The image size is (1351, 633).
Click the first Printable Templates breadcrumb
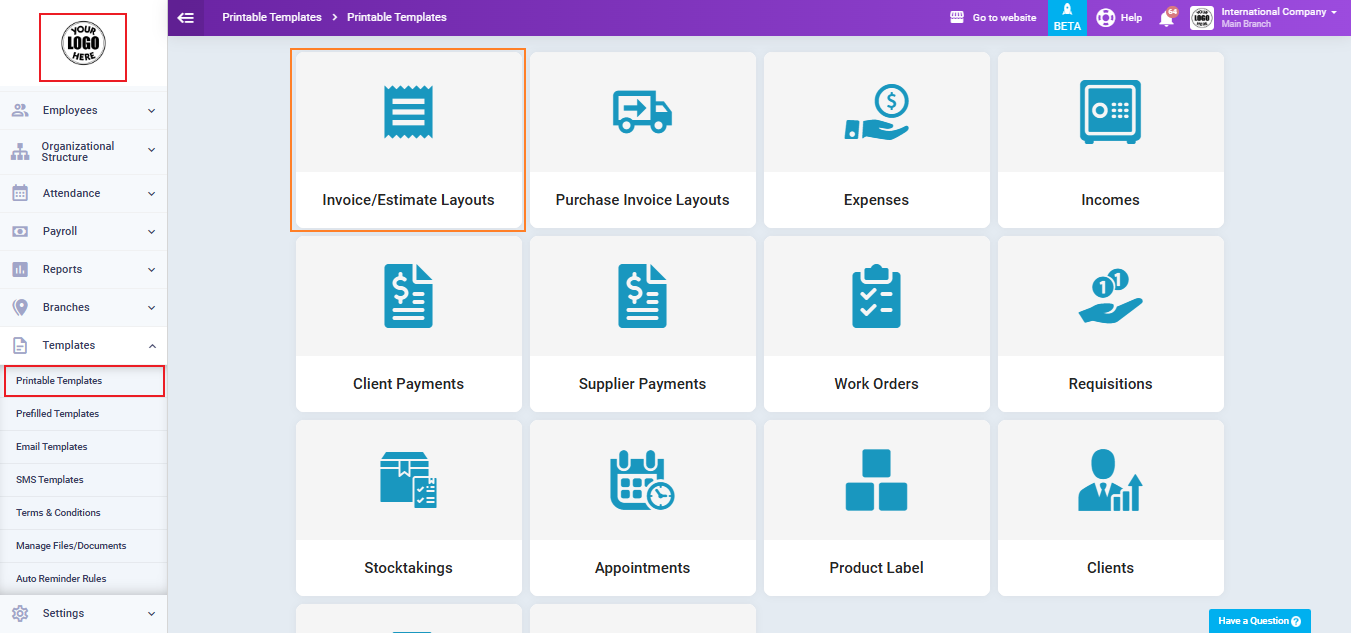click(272, 17)
